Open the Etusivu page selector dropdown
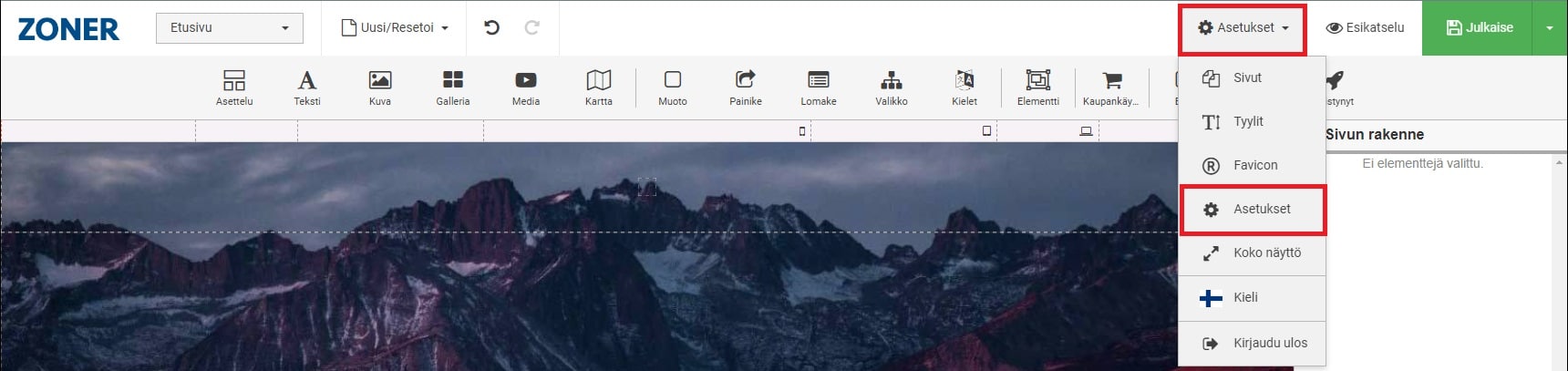 point(229,28)
